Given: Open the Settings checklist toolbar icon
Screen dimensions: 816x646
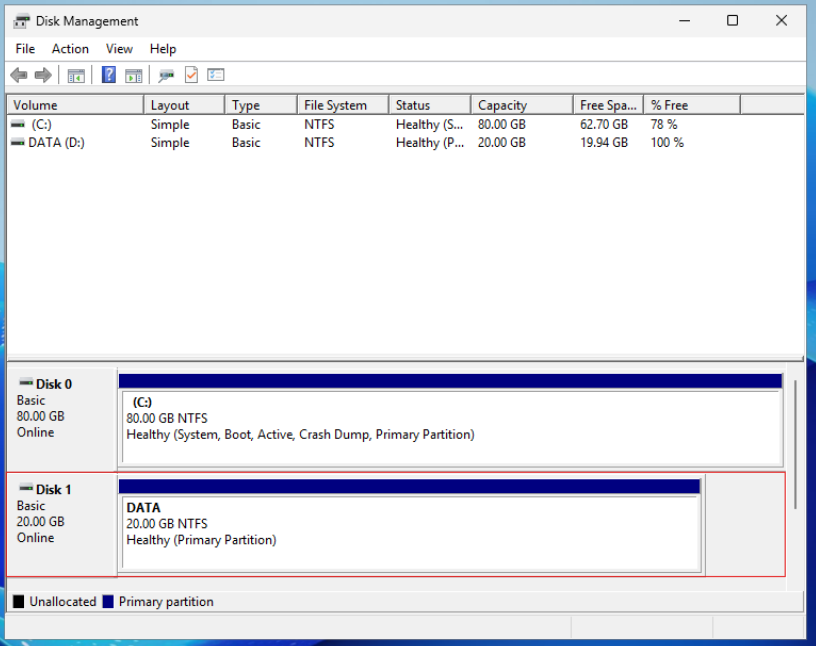Looking at the screenshot, I should click(215, 75).
